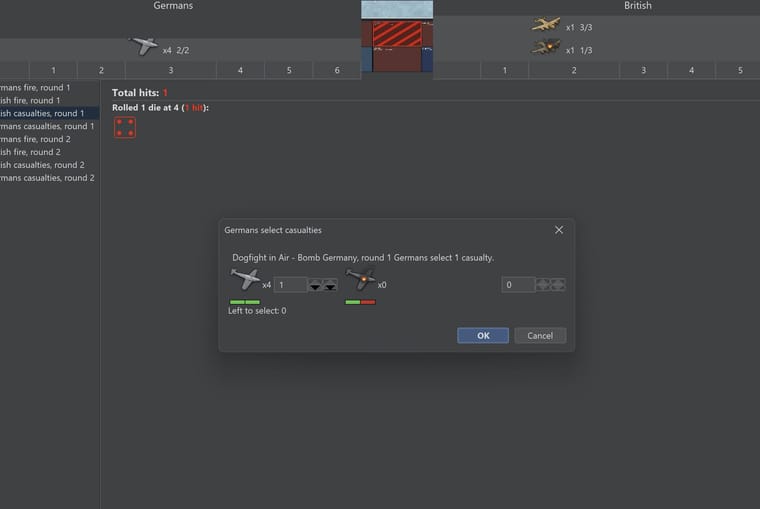
Task: Click the fighter casualty count field showing 1
Action: tap(290, 285)
